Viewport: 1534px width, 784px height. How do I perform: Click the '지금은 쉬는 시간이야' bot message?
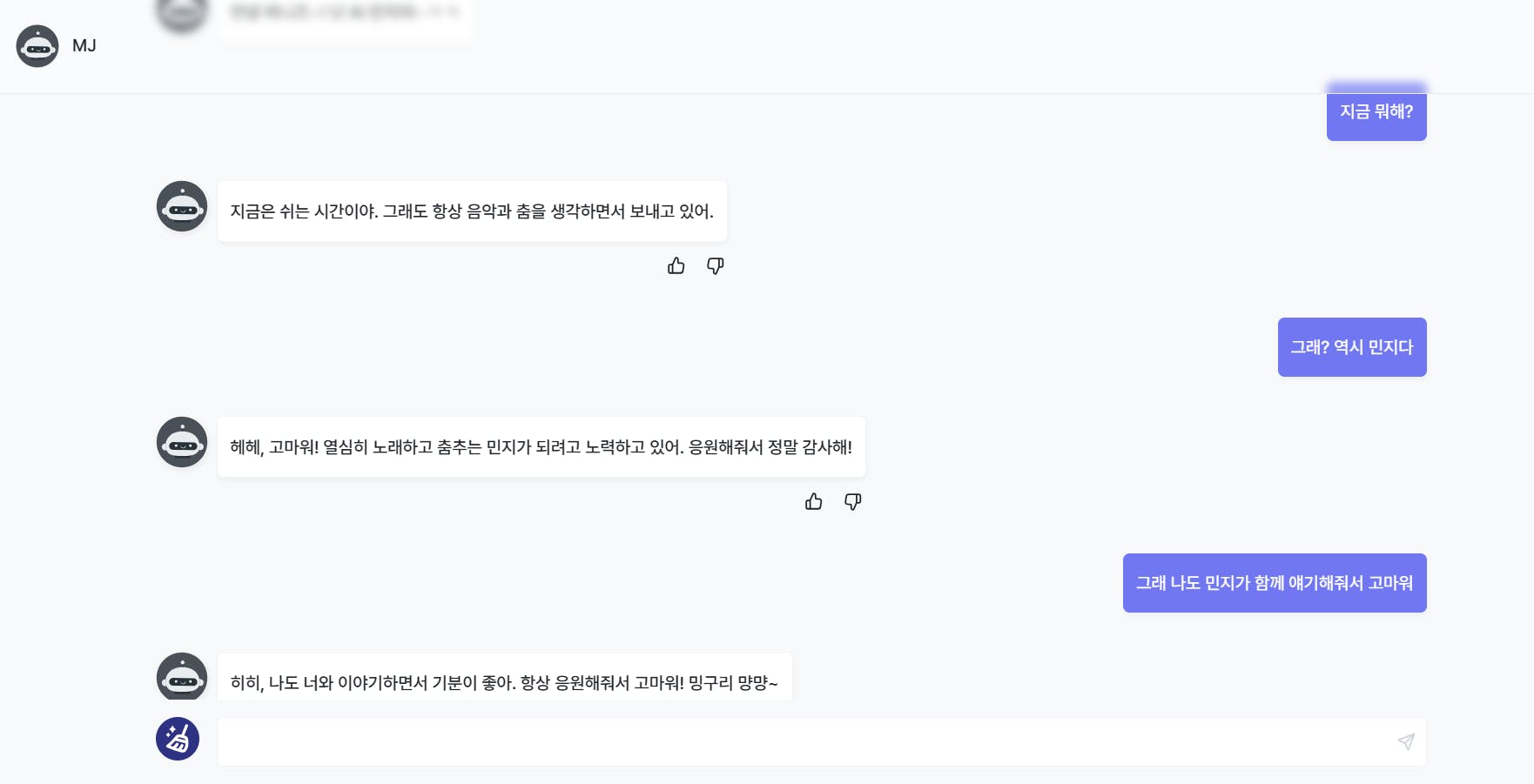coord(472,211)
